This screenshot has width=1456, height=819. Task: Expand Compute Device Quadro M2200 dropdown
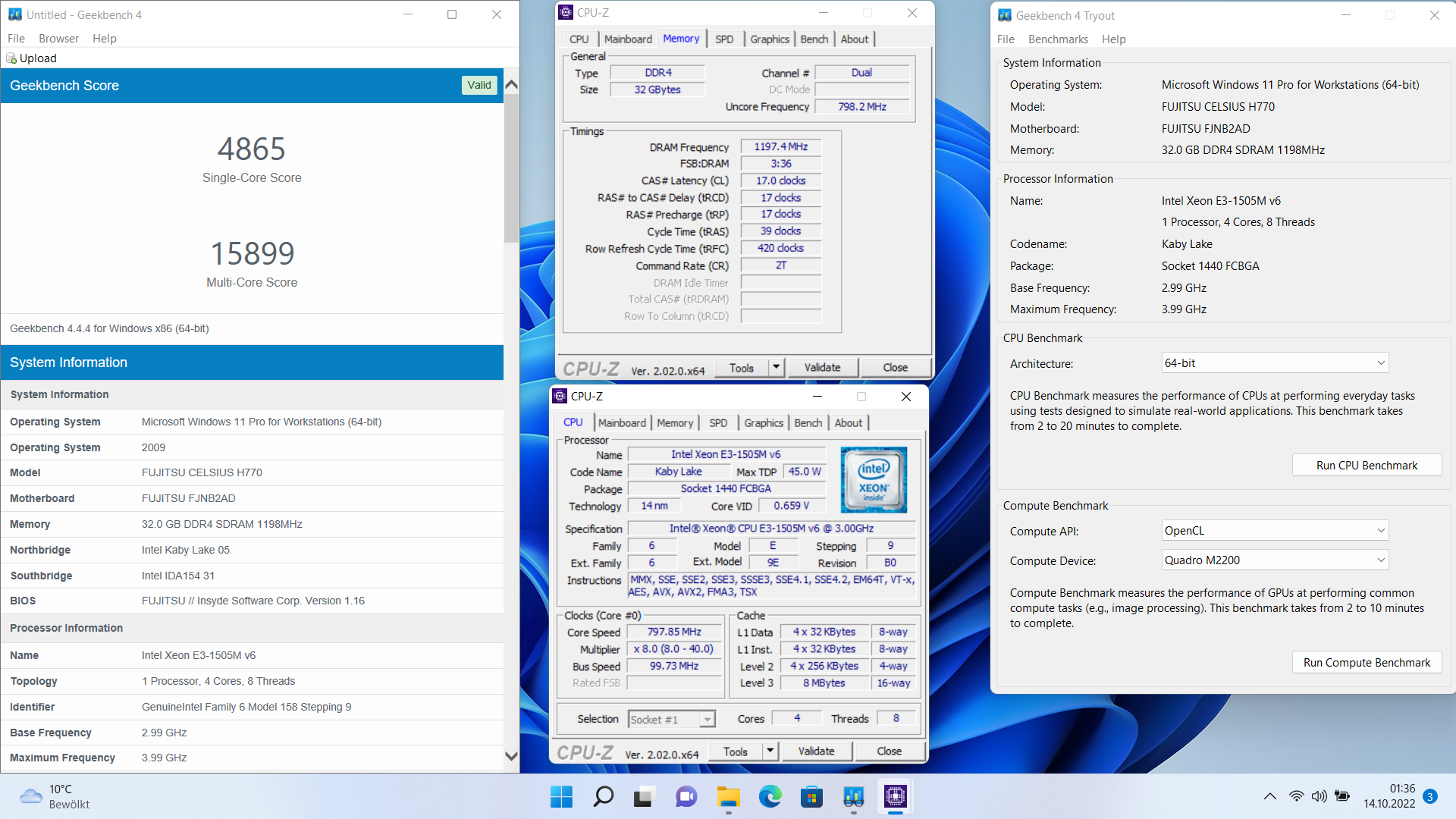[x=1275, y=560]
